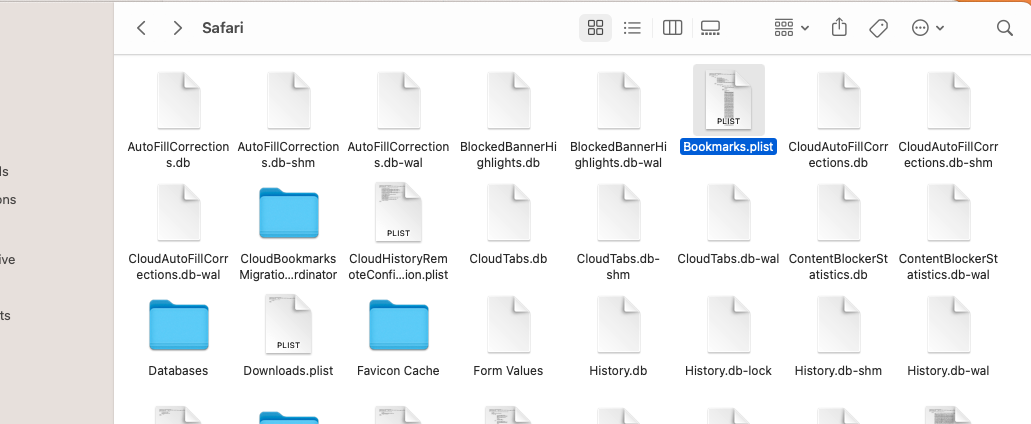Viewport: 1031px width, 424px height.
Task: Click the Favicon Cache folder name
Action: point(398,371)
